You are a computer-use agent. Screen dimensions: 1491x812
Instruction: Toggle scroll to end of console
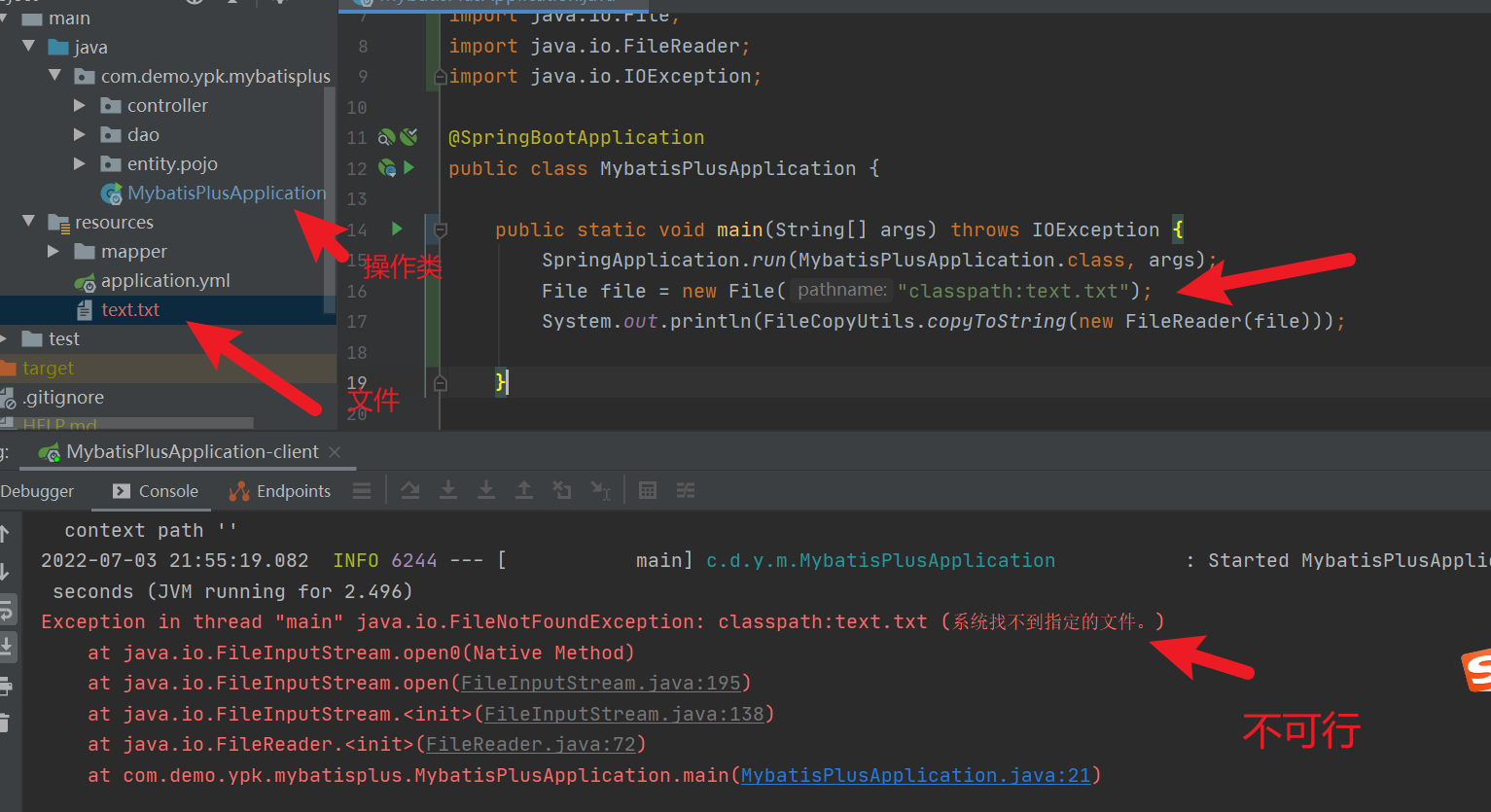6,647
